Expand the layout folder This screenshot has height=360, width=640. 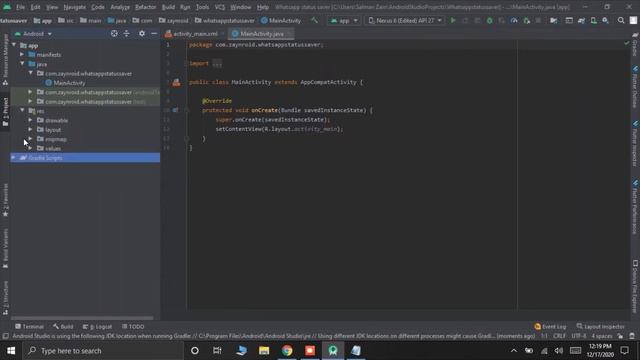pos(31,129)
